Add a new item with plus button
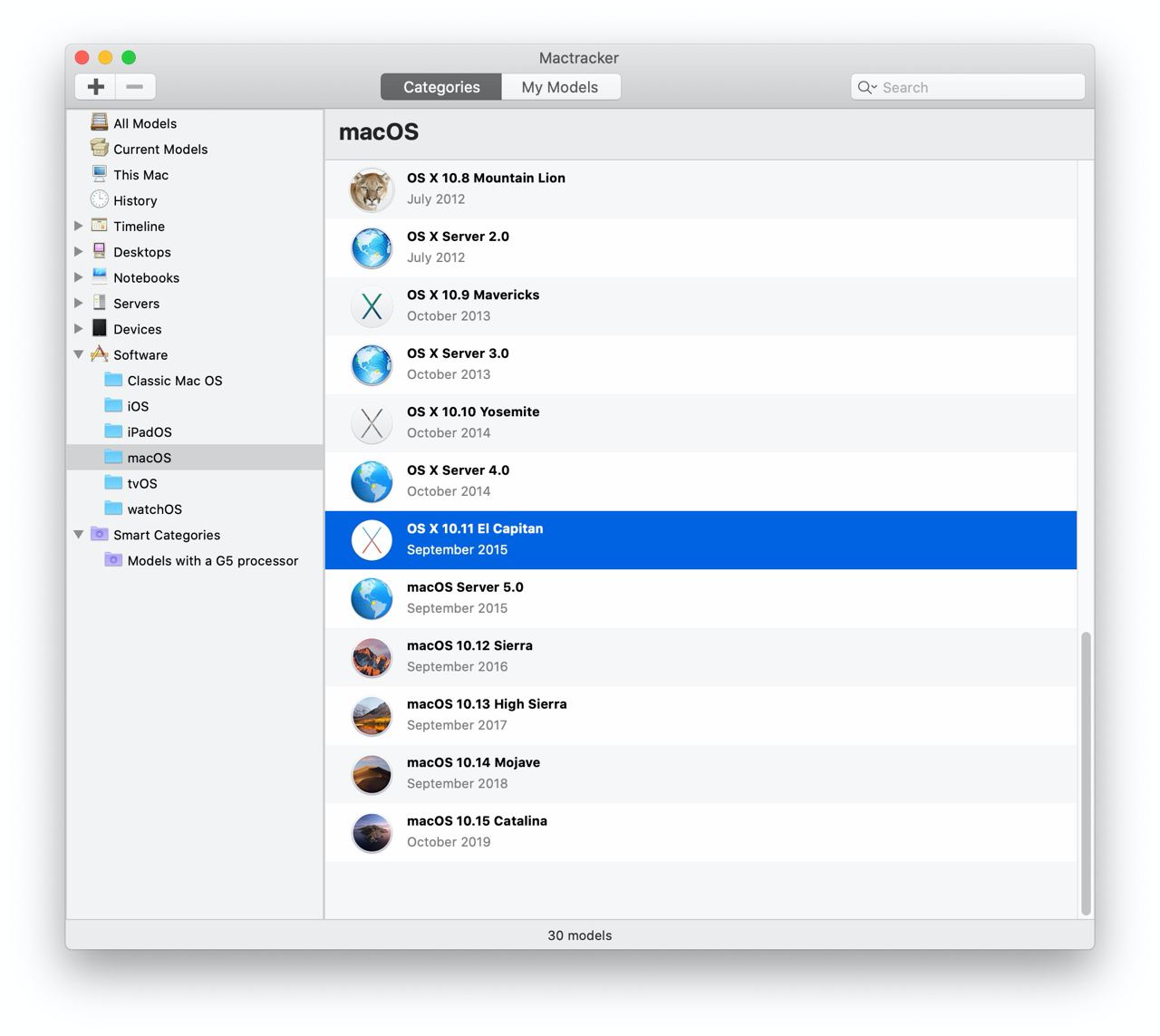Viewport: 1160px width, 1036px height. point(95,86)
